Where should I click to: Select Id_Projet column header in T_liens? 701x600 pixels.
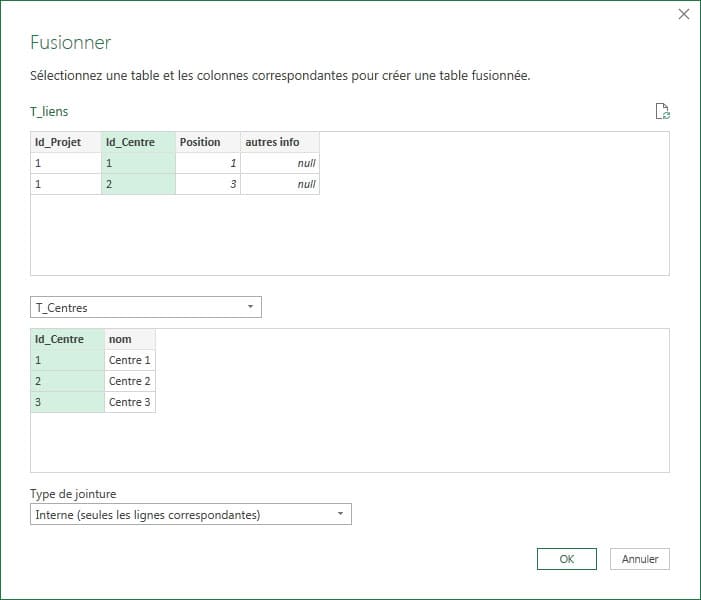tap(65, 142)
